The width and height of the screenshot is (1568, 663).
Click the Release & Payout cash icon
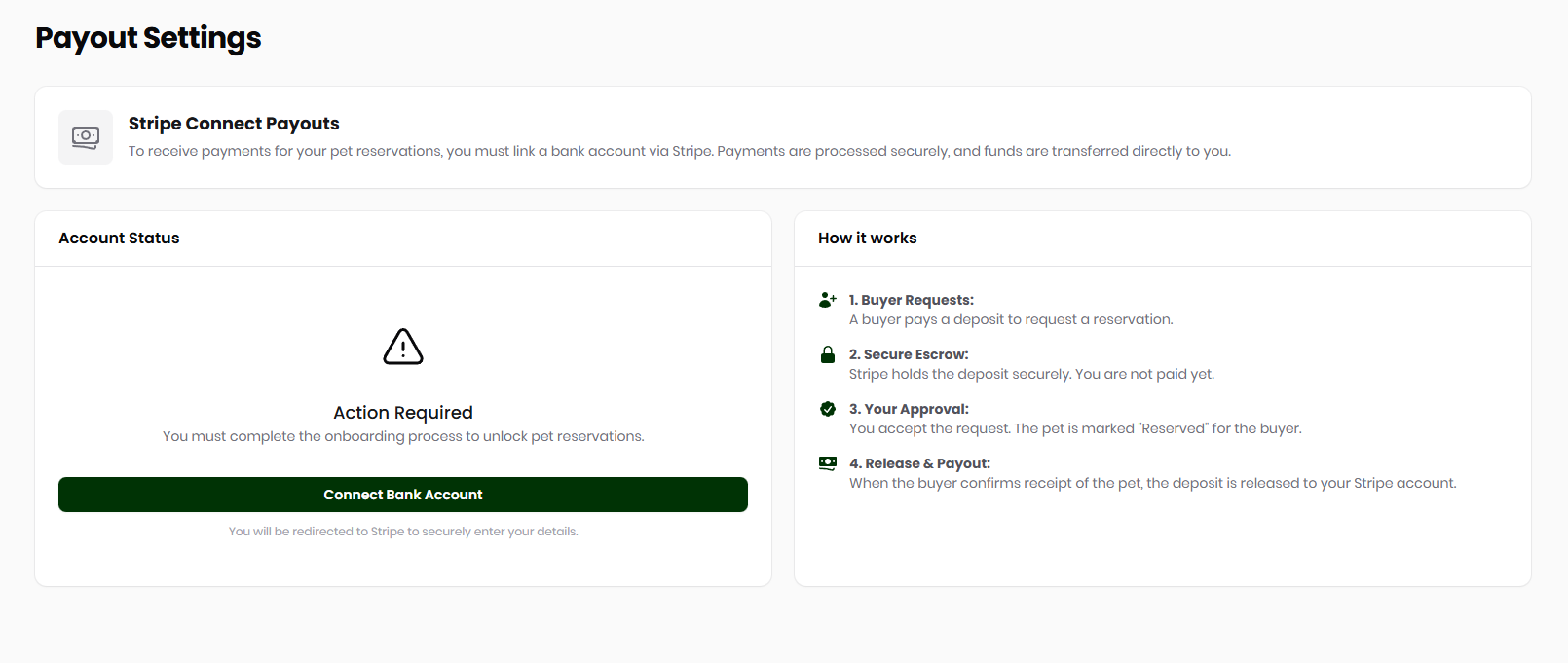click(x=828, y=463)
